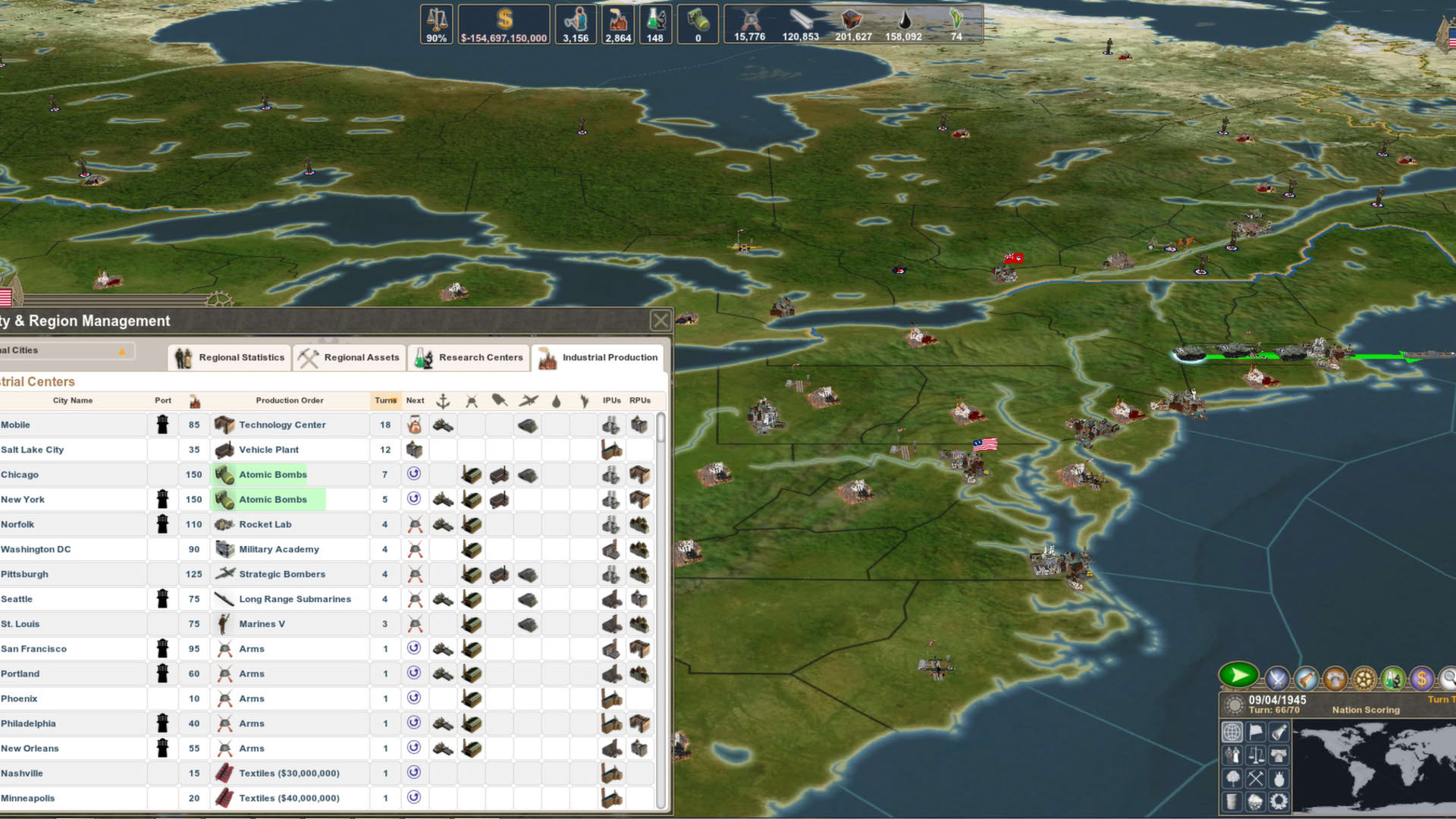Screen dimensions: 1456x819
Task: Click the treasury balance dollar indicator
Action: (504, 24)
